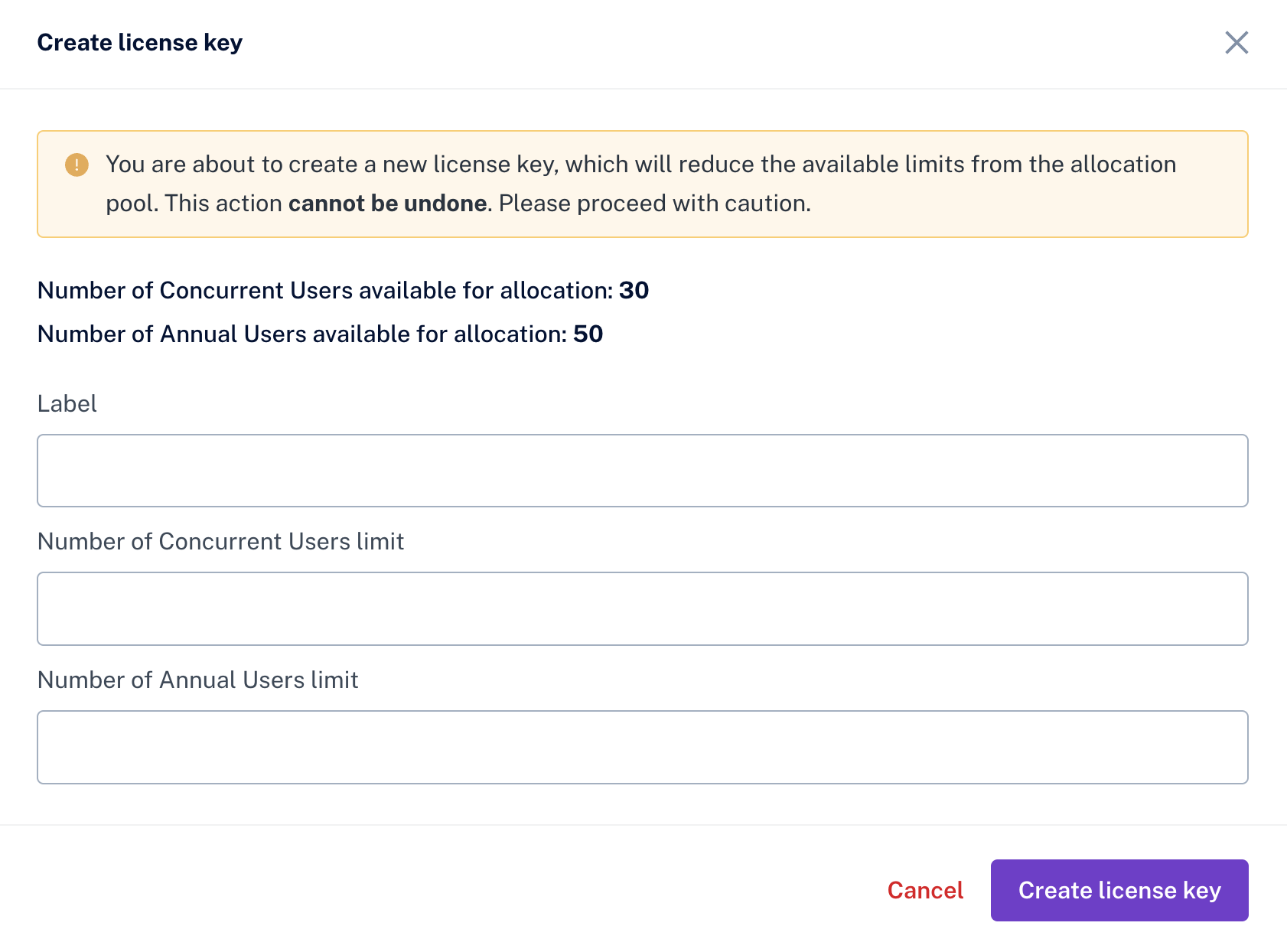This screenshot has width=1287, height=952.
Task: Click the Label field heading
Action: (x=67, y=403)
